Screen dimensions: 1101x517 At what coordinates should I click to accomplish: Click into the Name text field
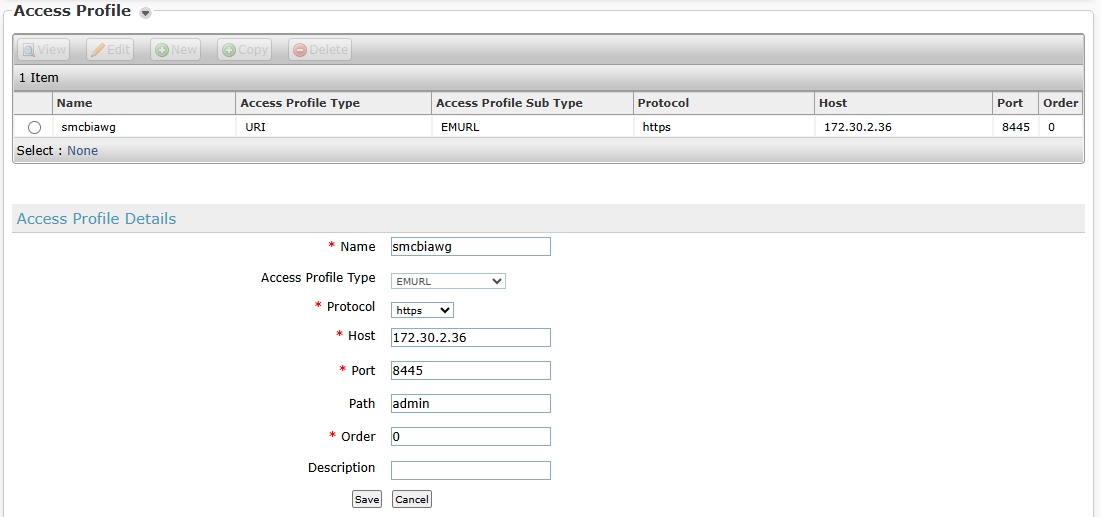[x=470, y=247]
